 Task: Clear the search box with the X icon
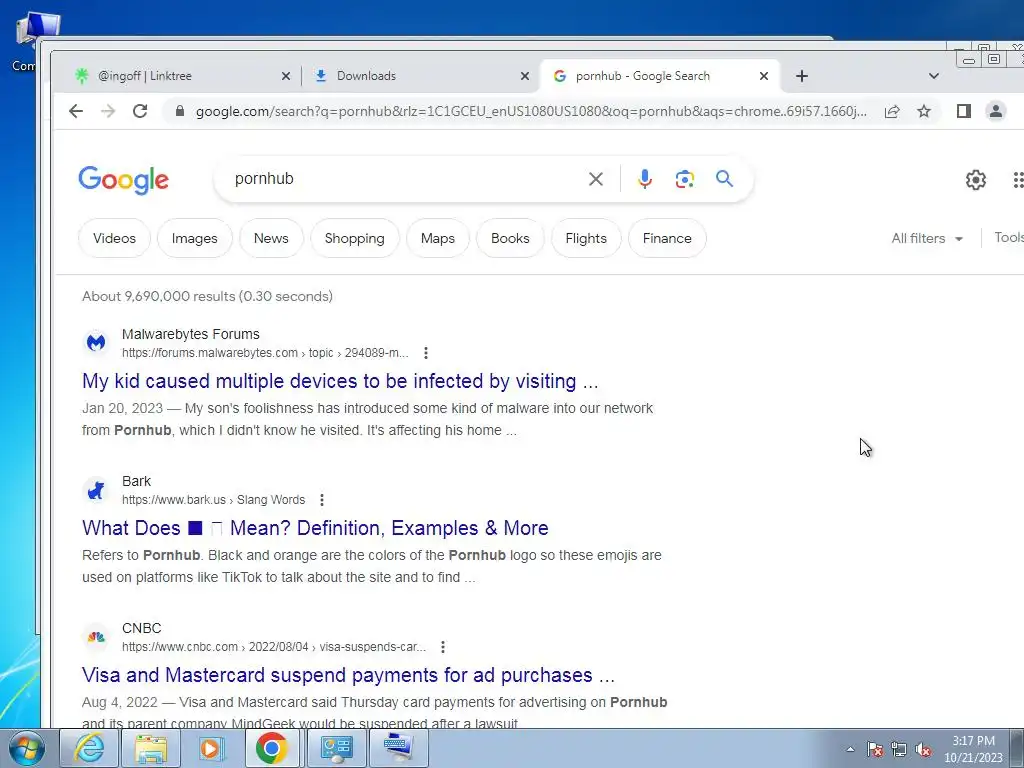(596, 179)
